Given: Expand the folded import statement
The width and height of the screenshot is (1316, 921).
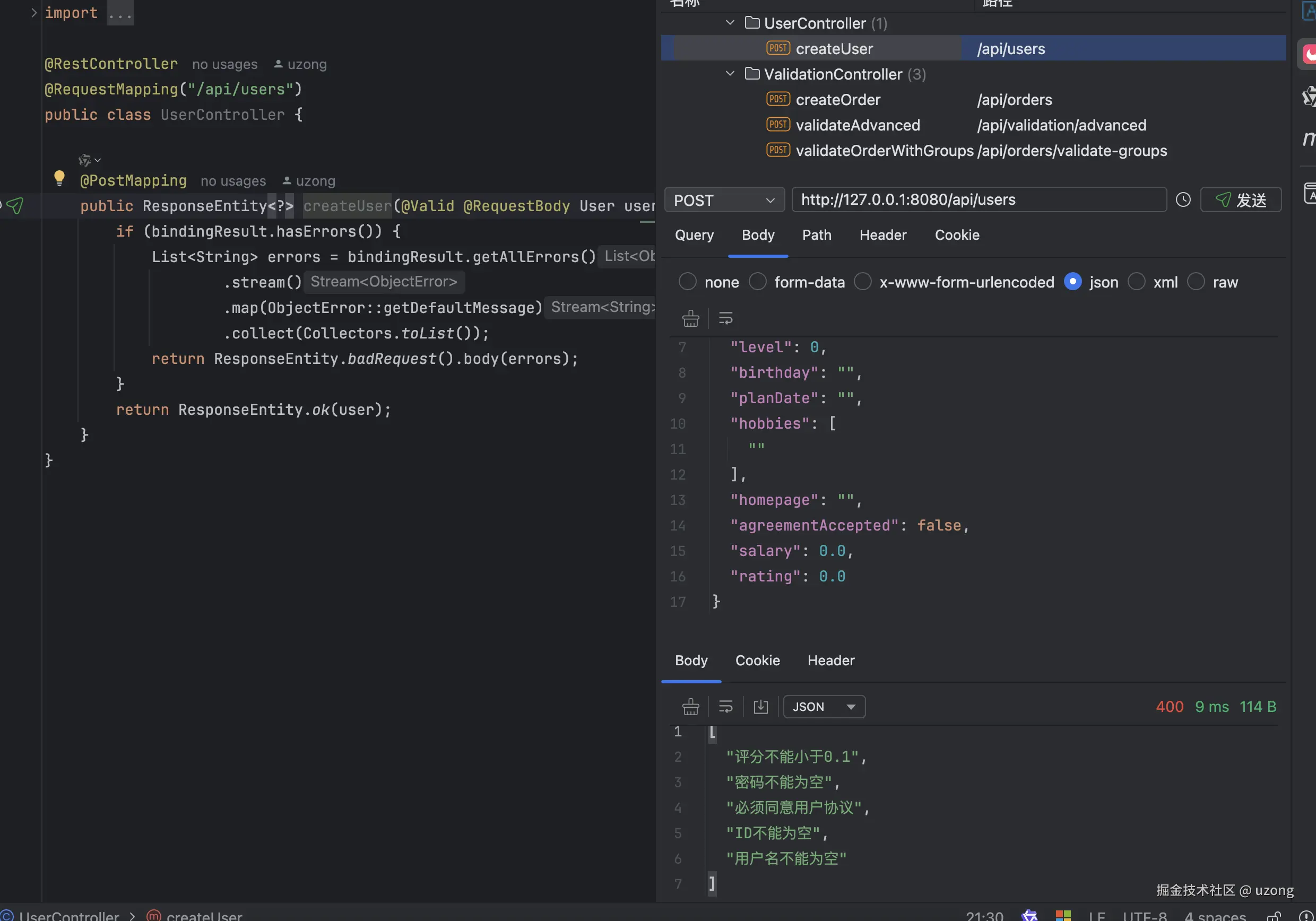Looking at the screenshot, I should (x=34, y=13).
